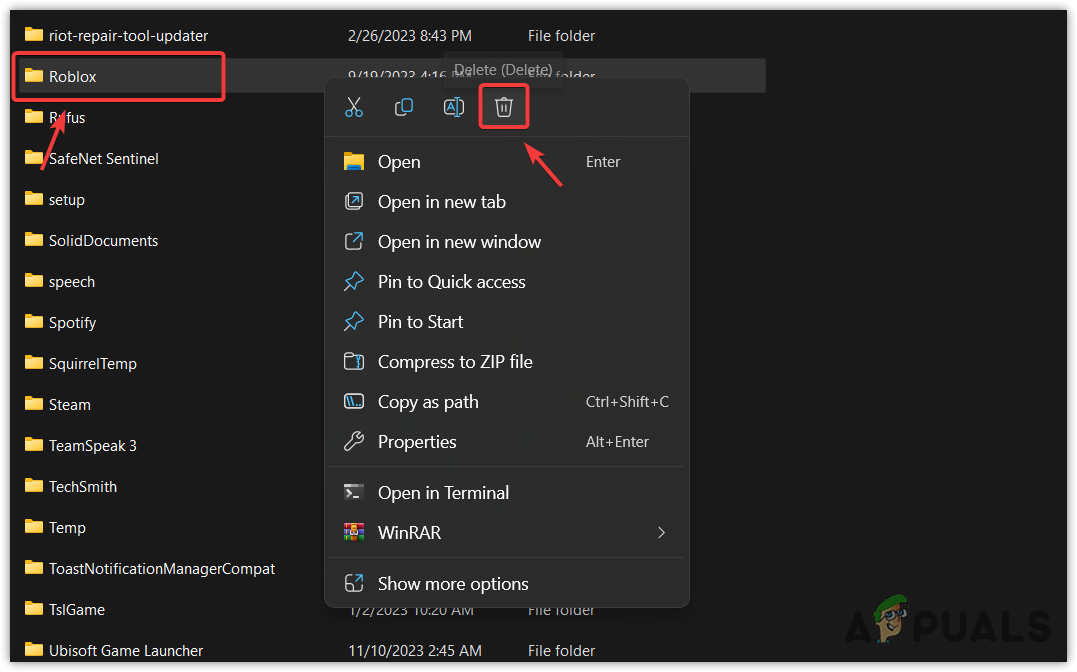This screenshot has height=672, width=1077.
Task: Click the Rename icon in context menu
Action: point(454,107)
